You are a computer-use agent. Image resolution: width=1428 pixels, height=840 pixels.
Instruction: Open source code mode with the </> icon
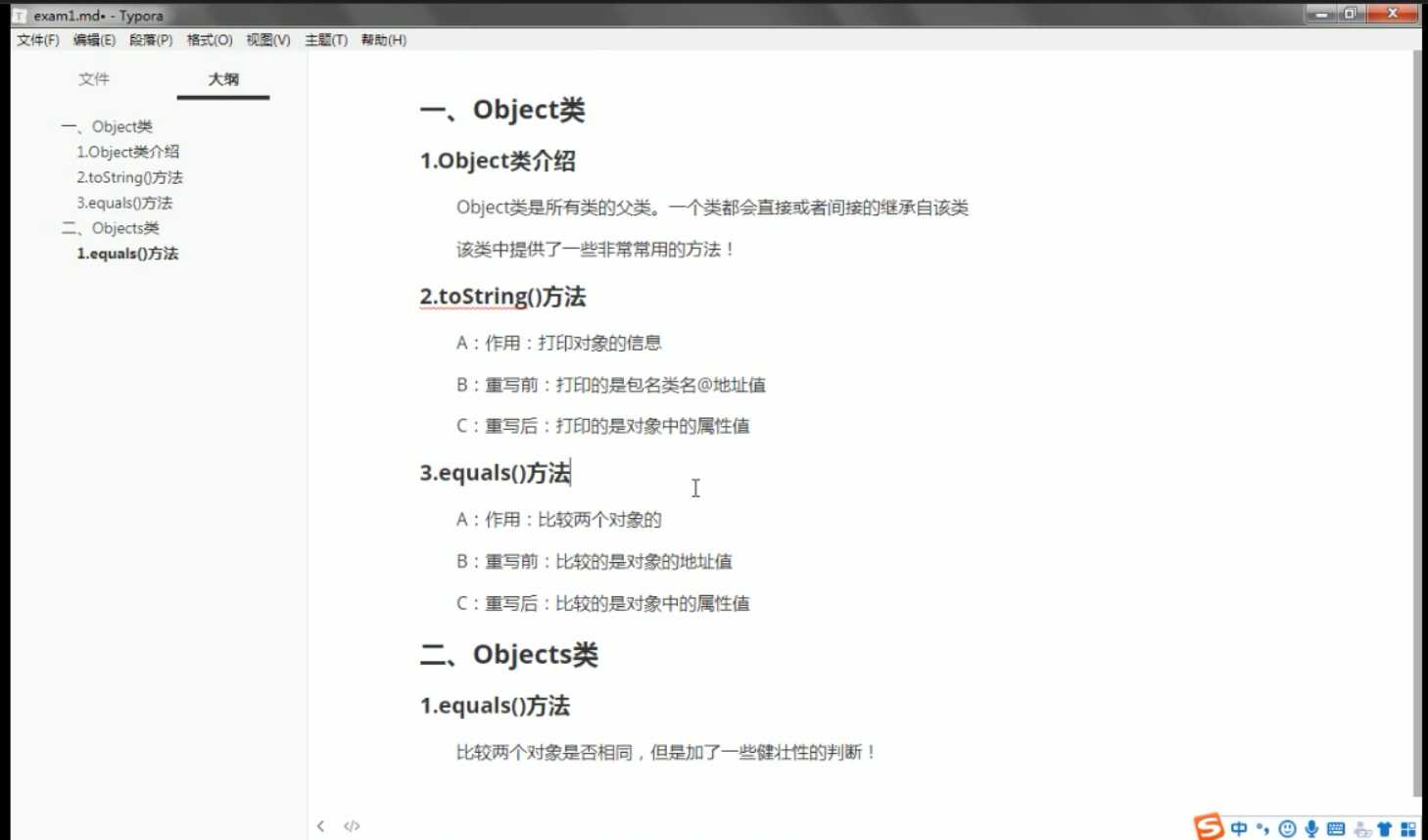pyautogui.click(x=351, y=825)
